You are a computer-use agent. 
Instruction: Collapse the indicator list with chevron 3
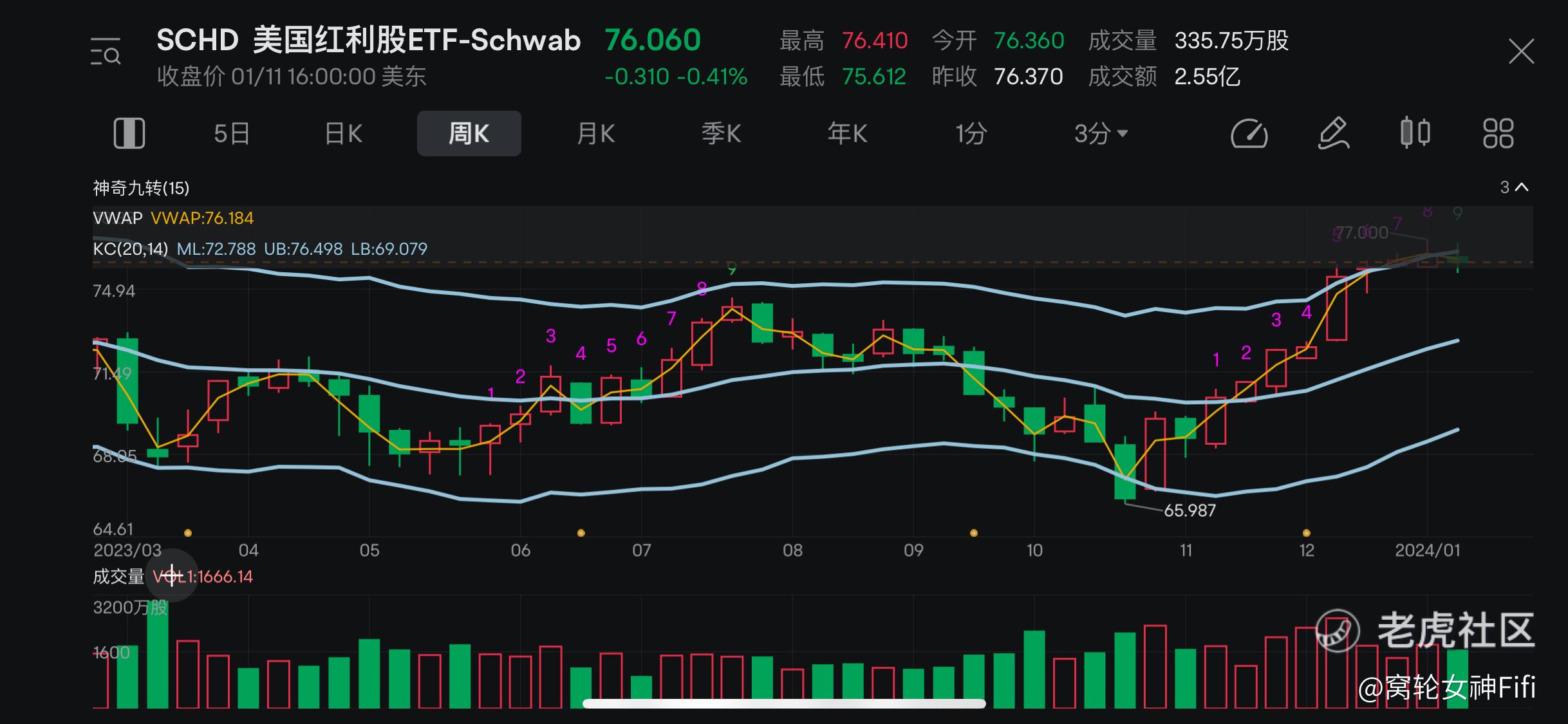tap(1514, 187)
